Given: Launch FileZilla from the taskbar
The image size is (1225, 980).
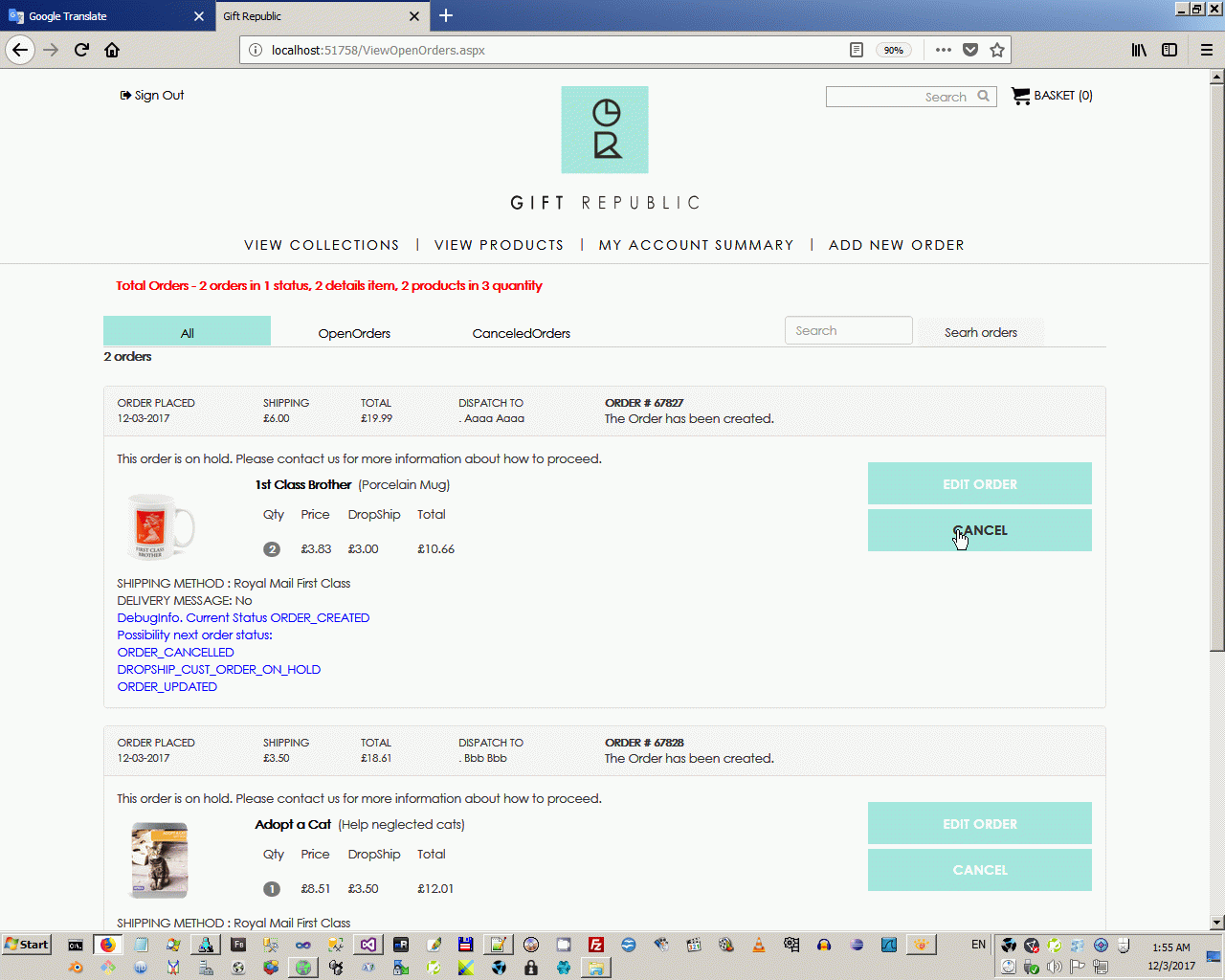Looking at the screenshot, I should [596, 945].
